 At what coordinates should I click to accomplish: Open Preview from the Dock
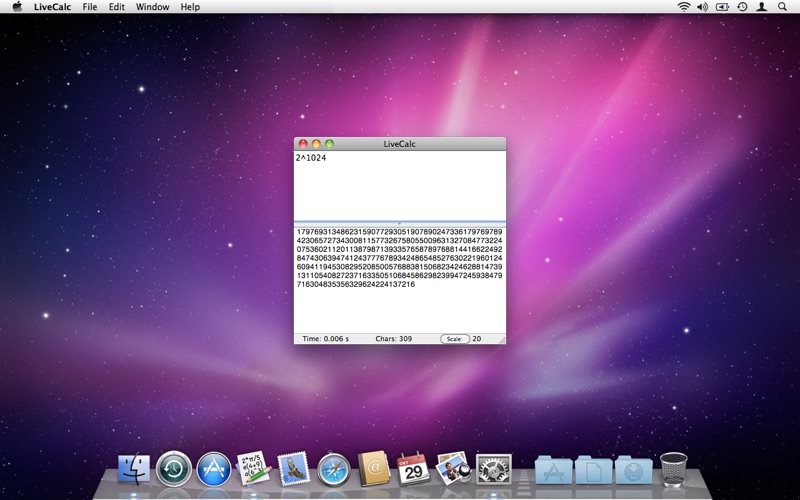(x=453, y=467)
